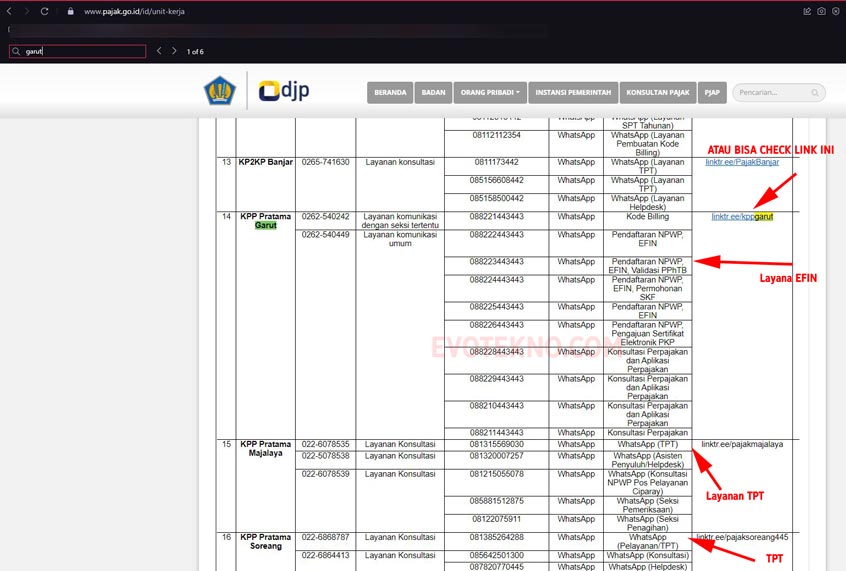Open Instansi Pemerintah menu
The width and height of the screenshot is (846, 571).
pyautogui.click(x=573, y=93)
